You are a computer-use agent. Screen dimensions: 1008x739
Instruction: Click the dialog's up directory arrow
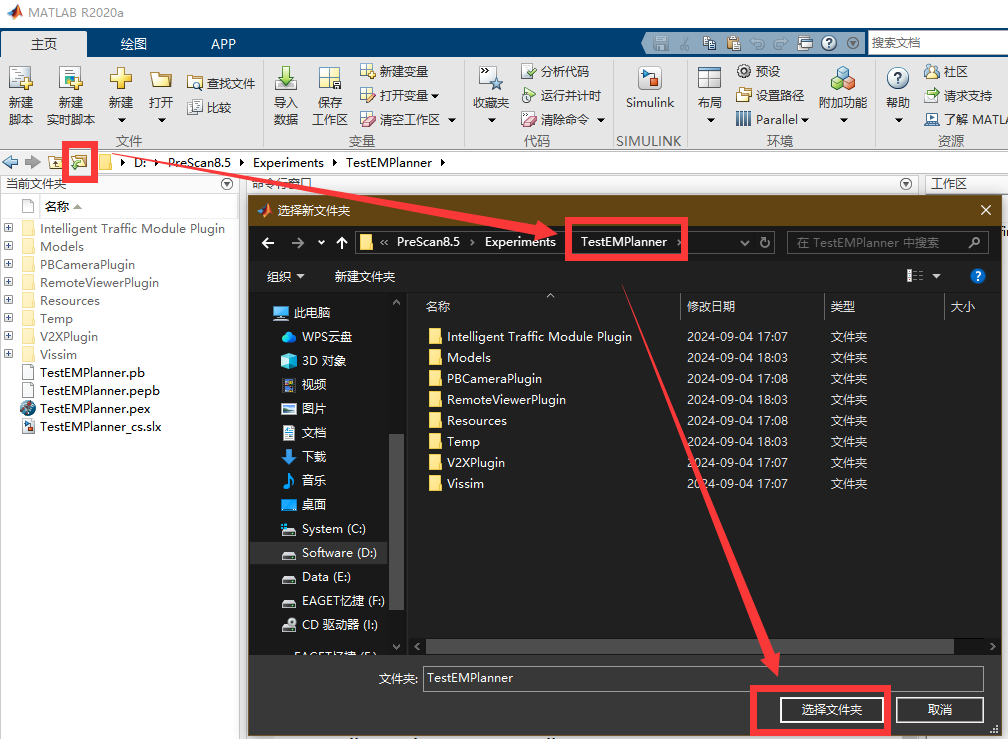tap(342, 242)
